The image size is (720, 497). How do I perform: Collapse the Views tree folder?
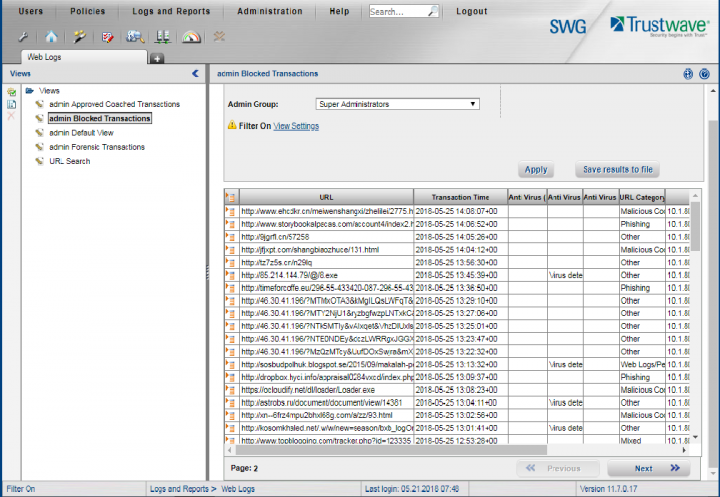click(29, 90)
